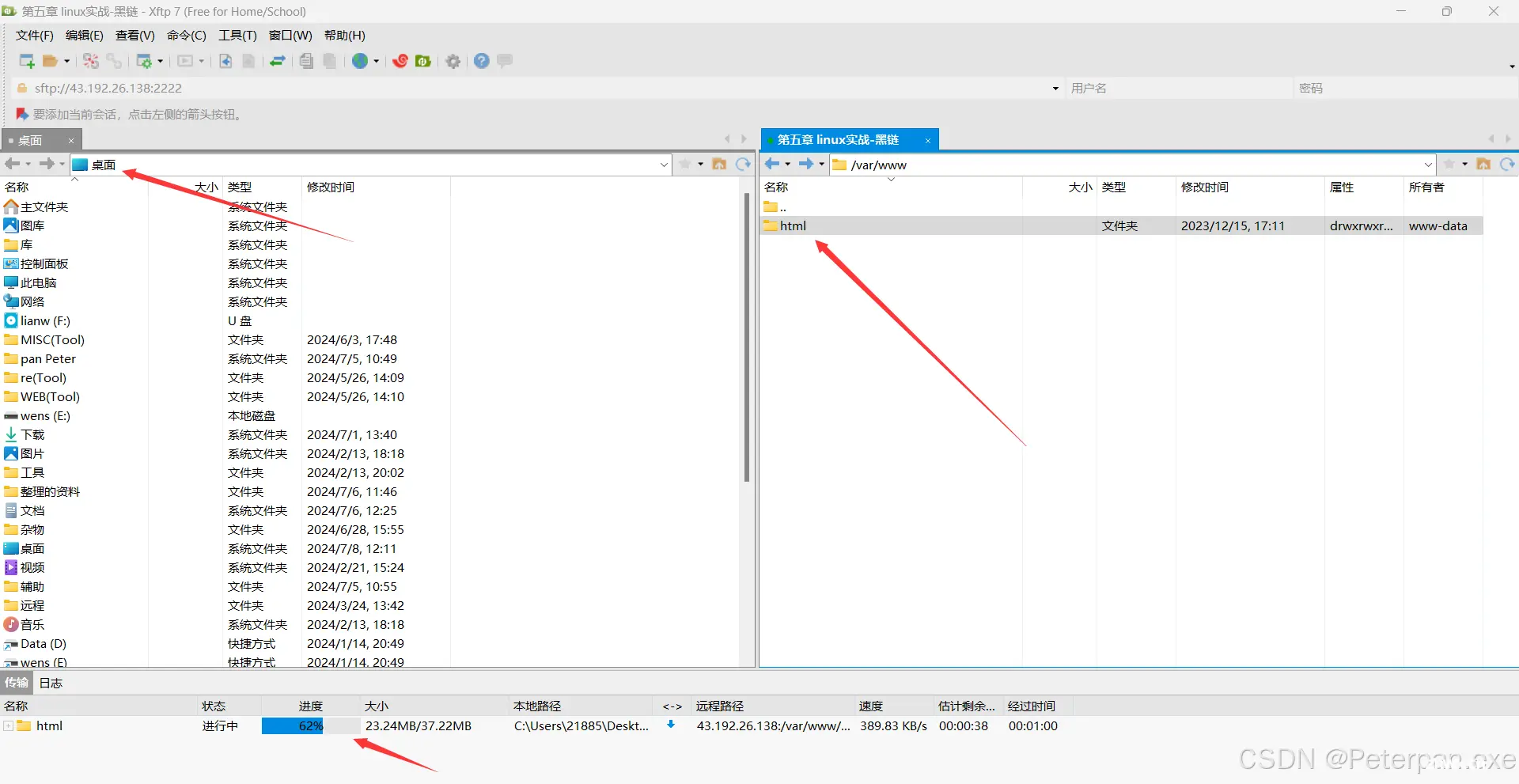Expand the host address dropdown arrow
This screenshot has width=1519, height=784.
(1055, 89)
